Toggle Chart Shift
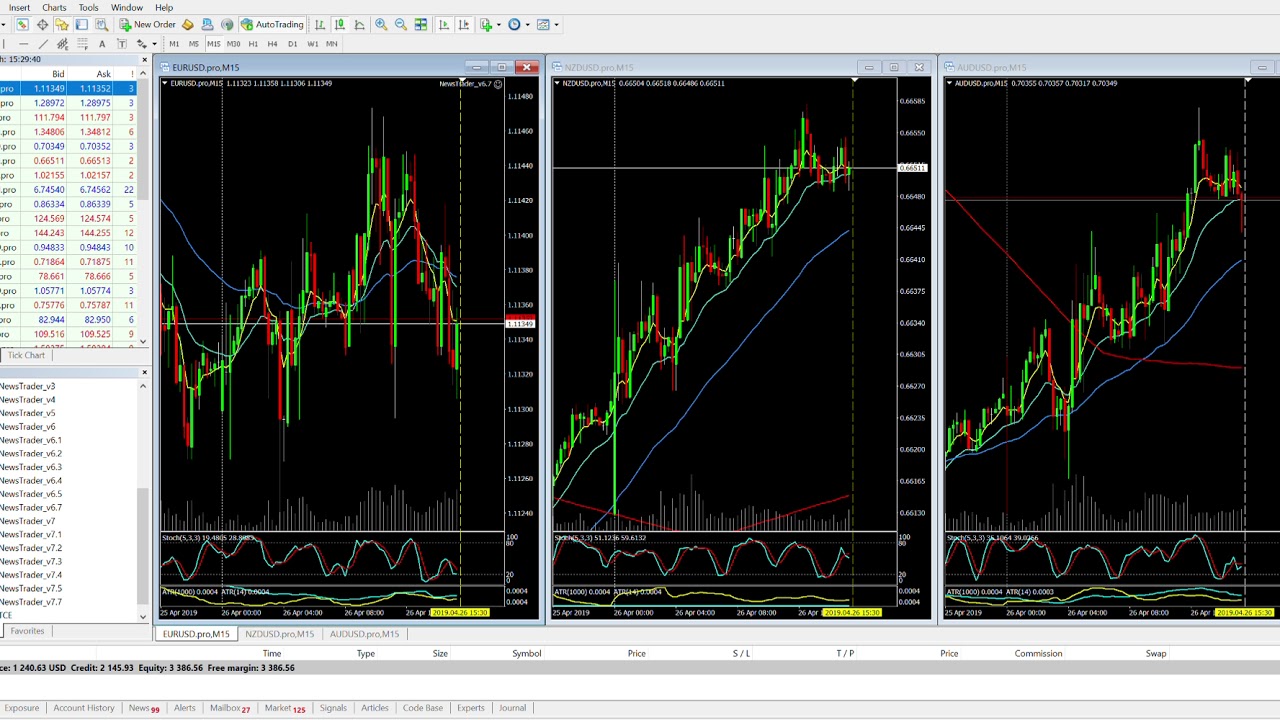The width and height of the screenshot is (1280, 720). [x=464, y=24]
